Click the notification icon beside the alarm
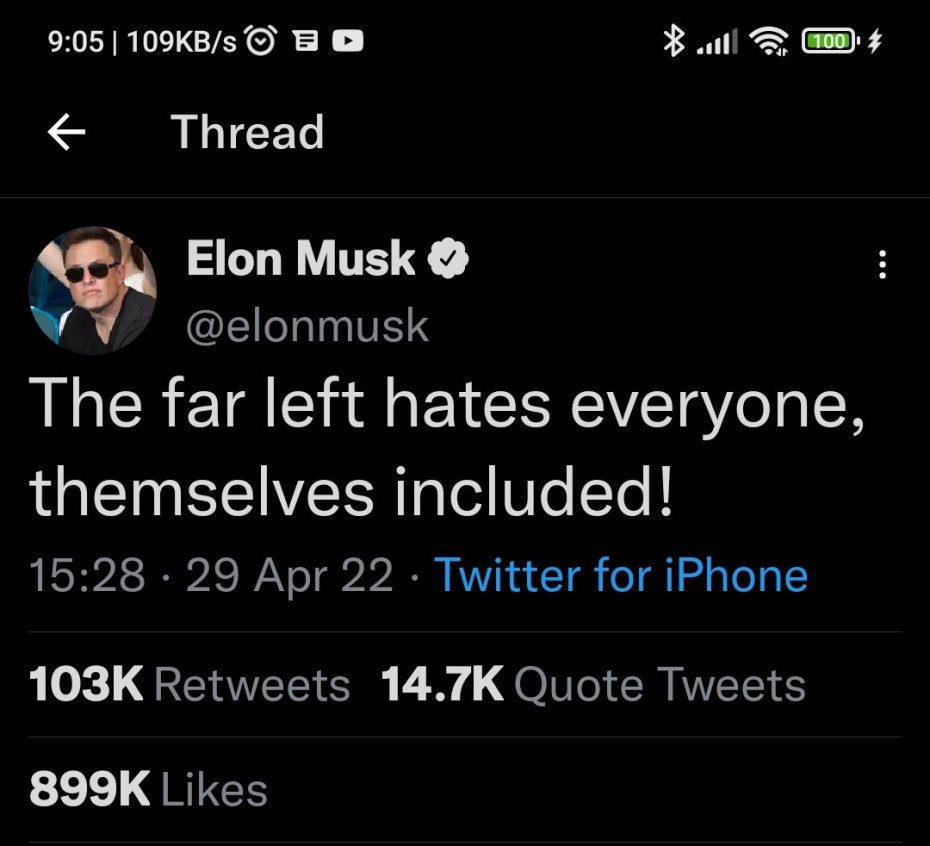Screen dimensions: 930x846 306,41
